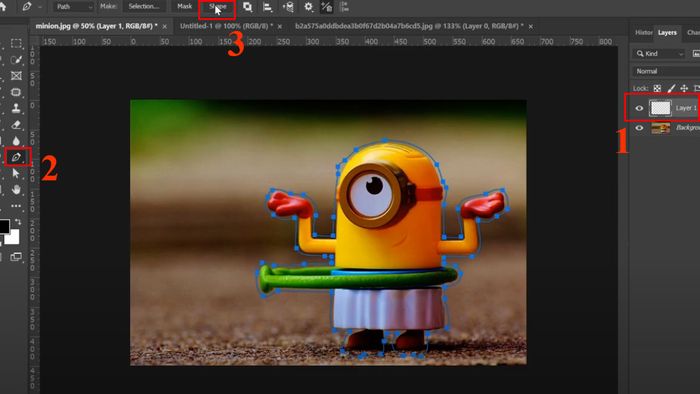Select the Blur droplet tool
This screenshot has width=700, height=394.
[x=16, y=141]
